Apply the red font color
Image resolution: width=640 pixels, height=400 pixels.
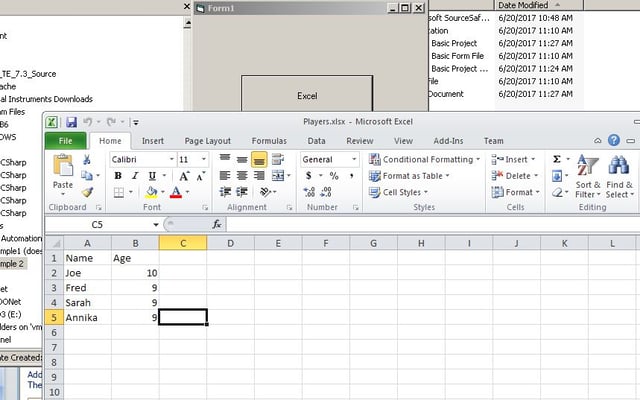coord(176,192)
